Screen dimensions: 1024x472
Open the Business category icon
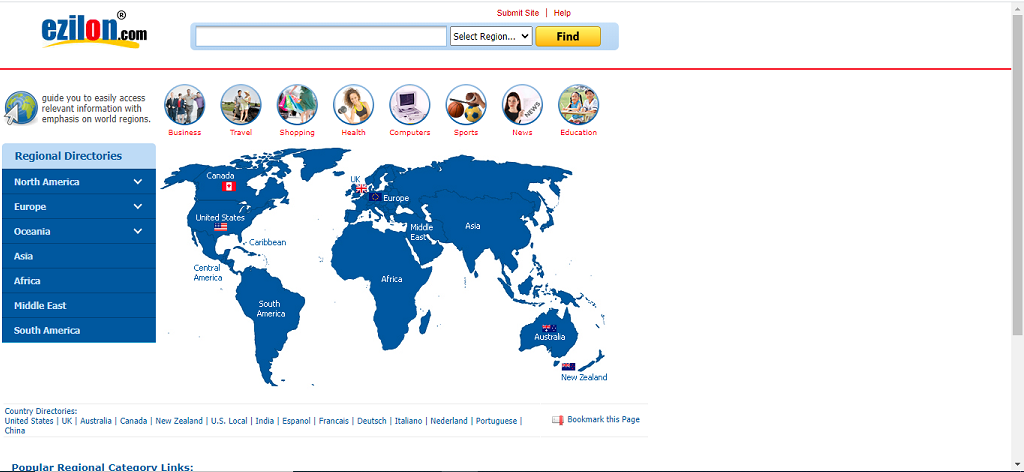click(x=185, y=105)
